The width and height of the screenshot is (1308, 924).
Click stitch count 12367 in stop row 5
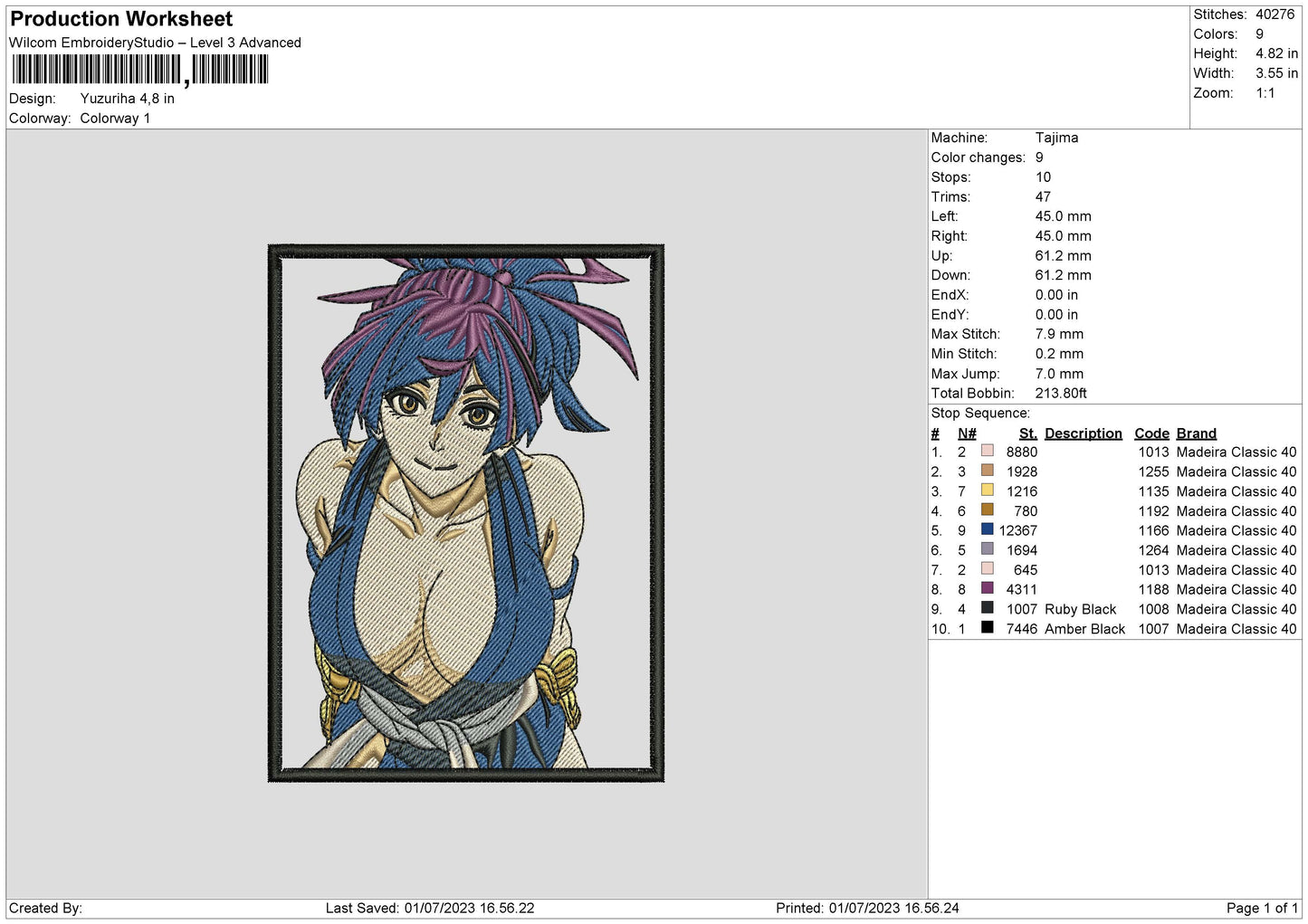click(x=1018, y=531)
